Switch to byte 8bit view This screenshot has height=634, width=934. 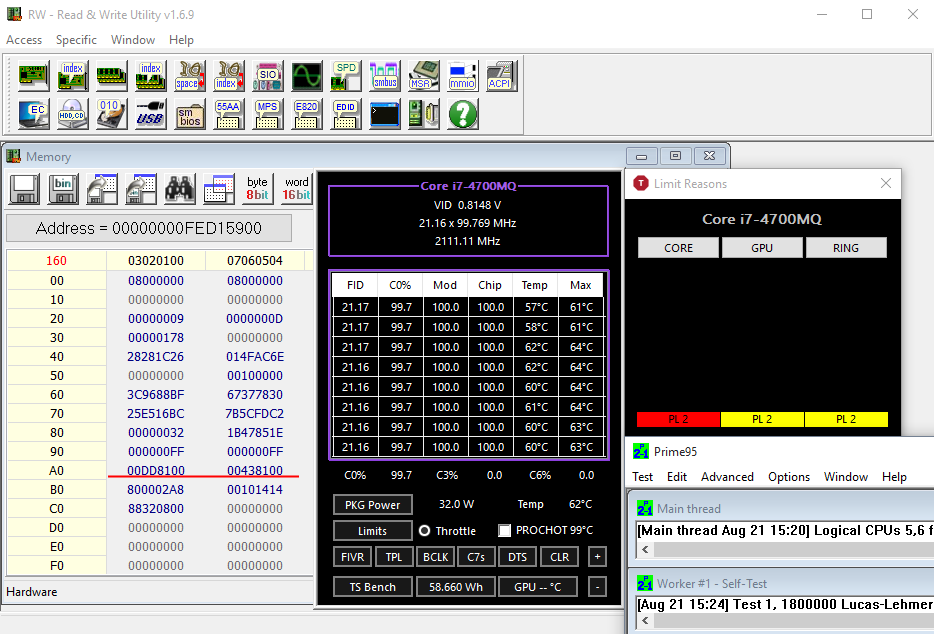pos(258,188)
